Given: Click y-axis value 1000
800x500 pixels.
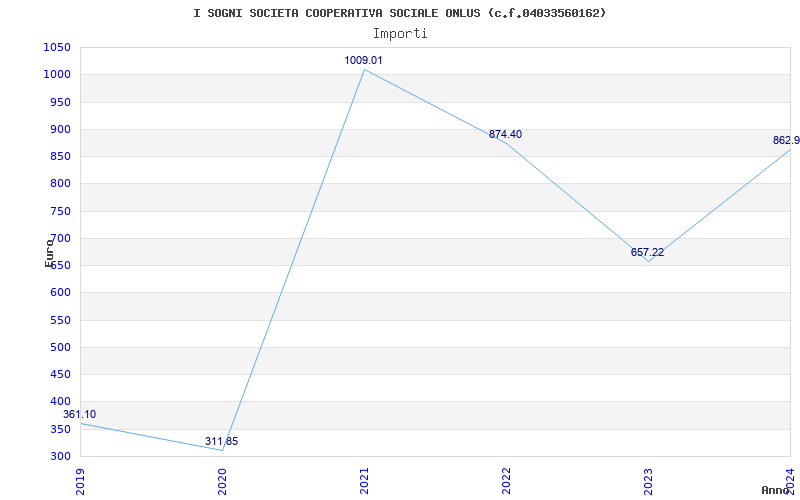Looking at the screenshot, I should click(x=57, y=75).
